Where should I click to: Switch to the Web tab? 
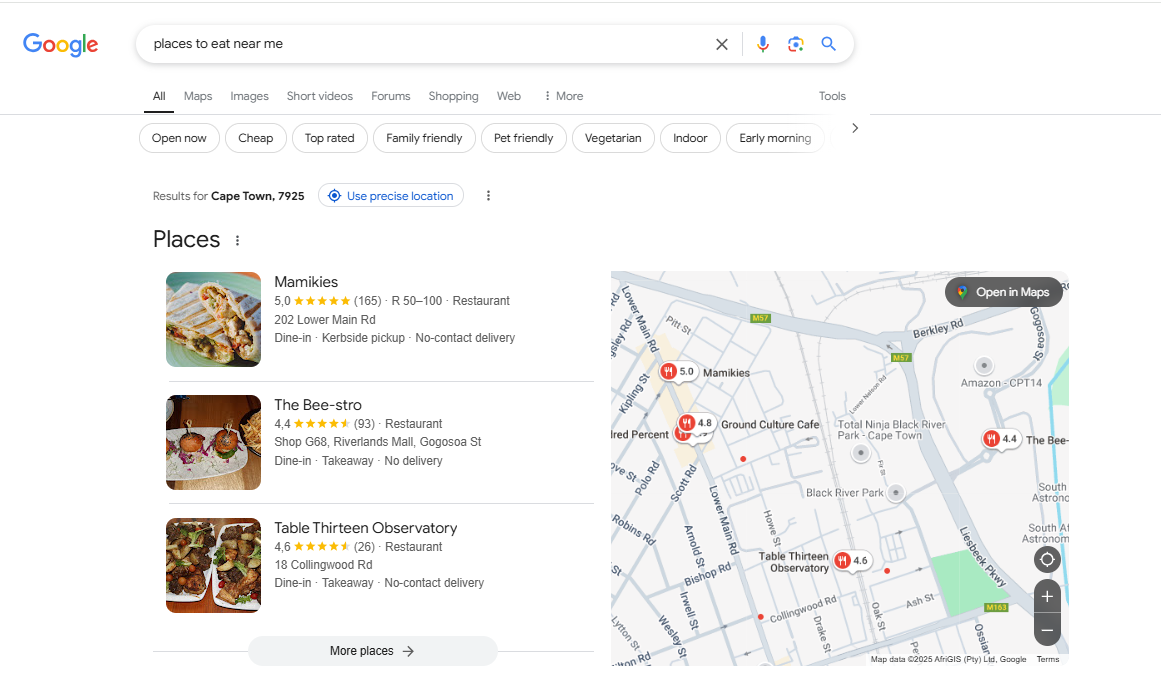(509, 96)
